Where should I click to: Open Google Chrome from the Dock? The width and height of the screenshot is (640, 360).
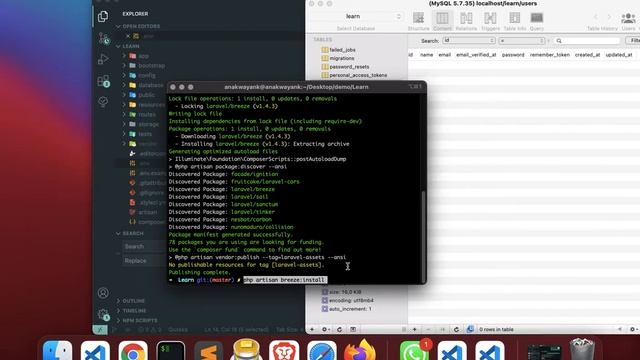point(133,352)
